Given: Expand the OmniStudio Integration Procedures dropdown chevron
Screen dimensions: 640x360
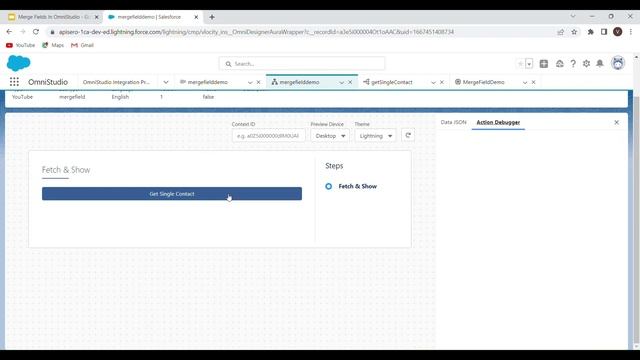Looking at the screenshot, I should 166,82.
